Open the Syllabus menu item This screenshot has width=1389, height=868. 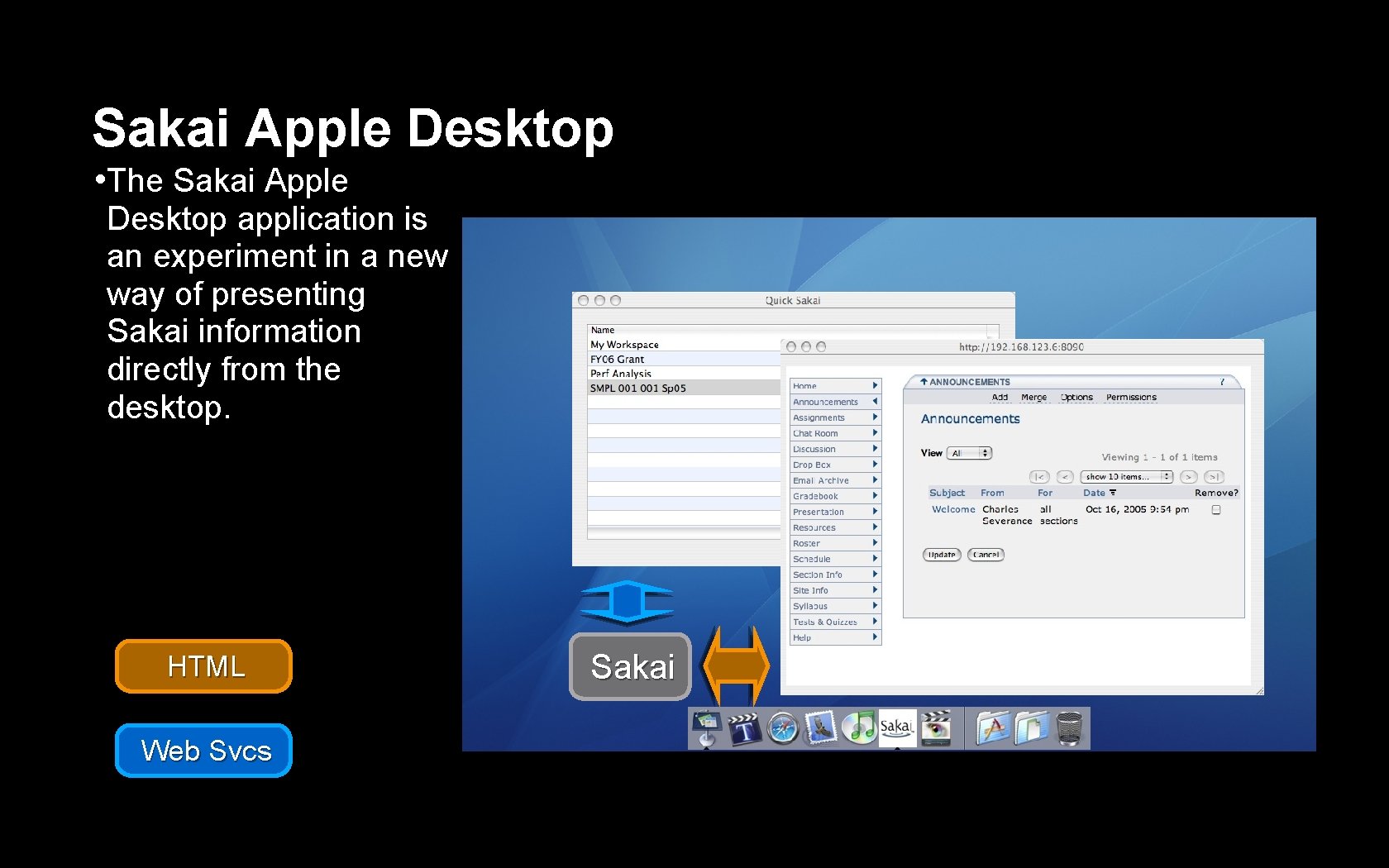point(835,606)
